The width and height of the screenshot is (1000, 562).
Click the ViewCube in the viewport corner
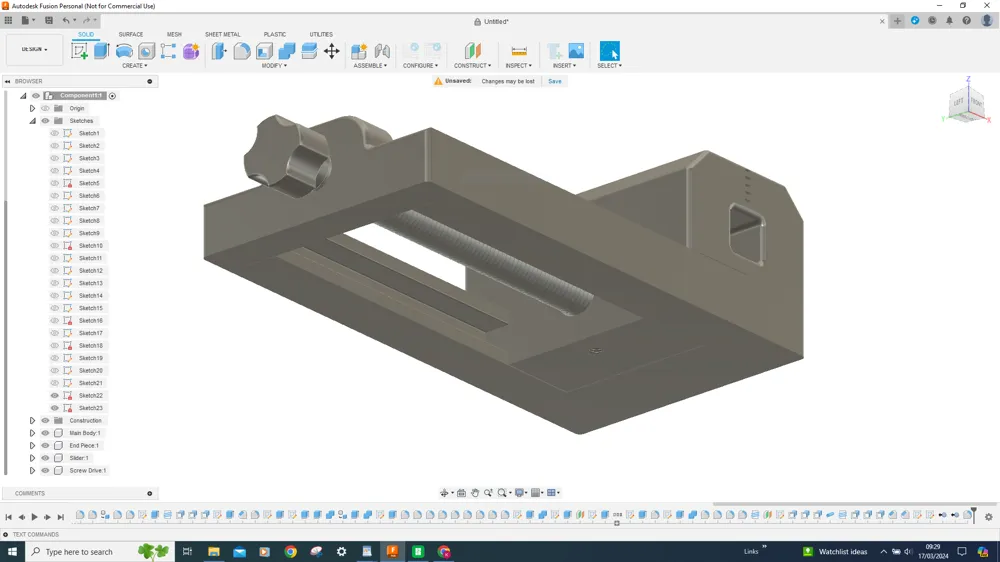pyautogui.click(x=966, y=102)
